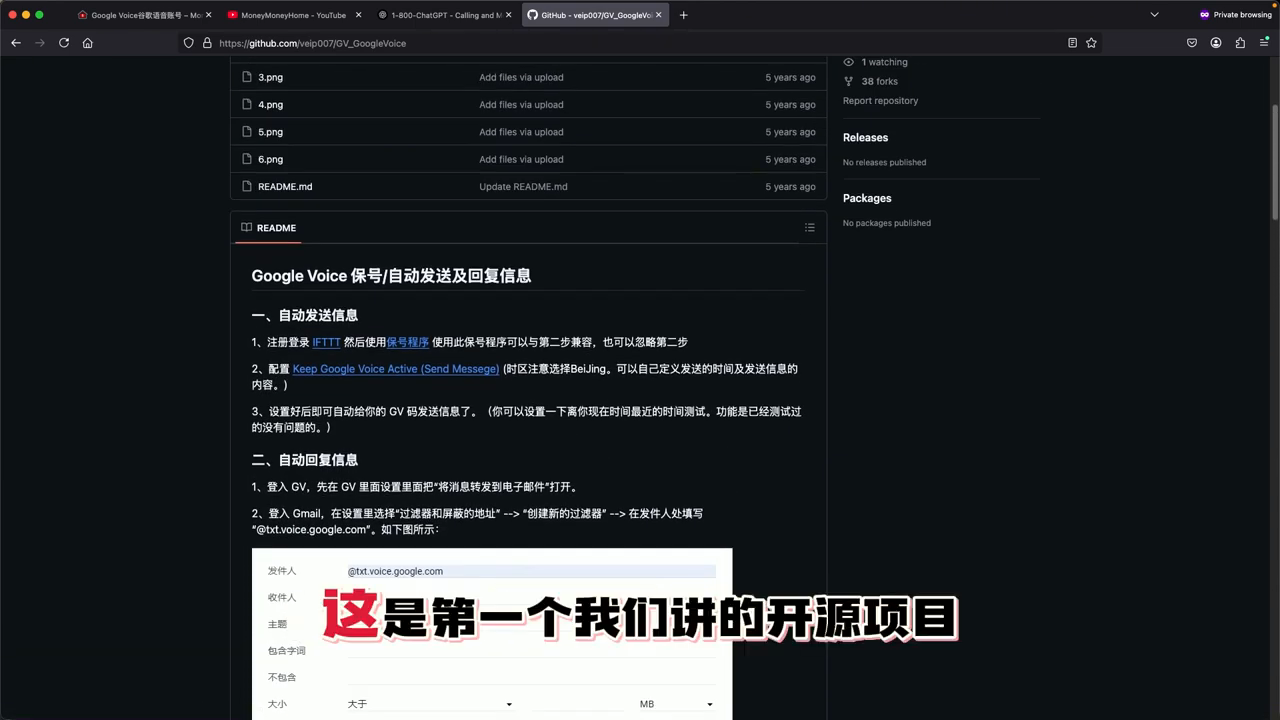The image size is (1280, 720).
Task: Click the browser forward arrow
Action: tap(40, 43)
